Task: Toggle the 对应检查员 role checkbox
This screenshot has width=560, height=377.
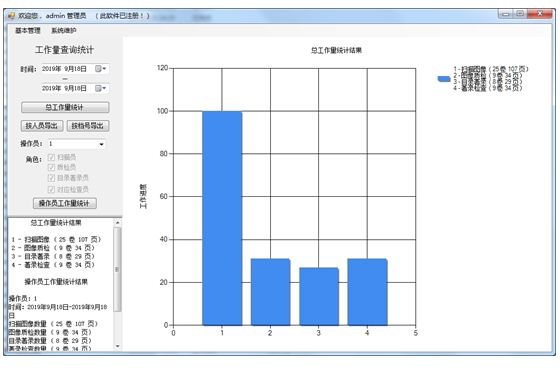Action: pyautogui.click(x=51, y=189)
